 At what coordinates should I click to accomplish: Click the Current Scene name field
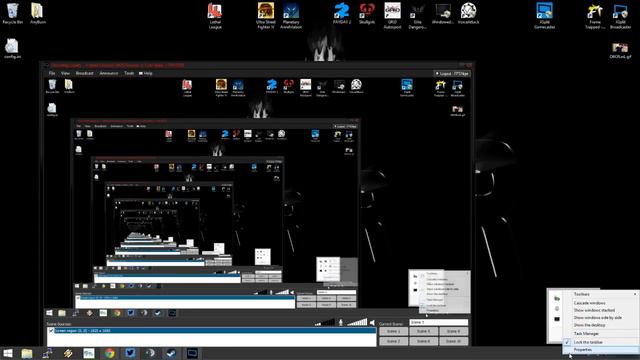click(438, 322)
